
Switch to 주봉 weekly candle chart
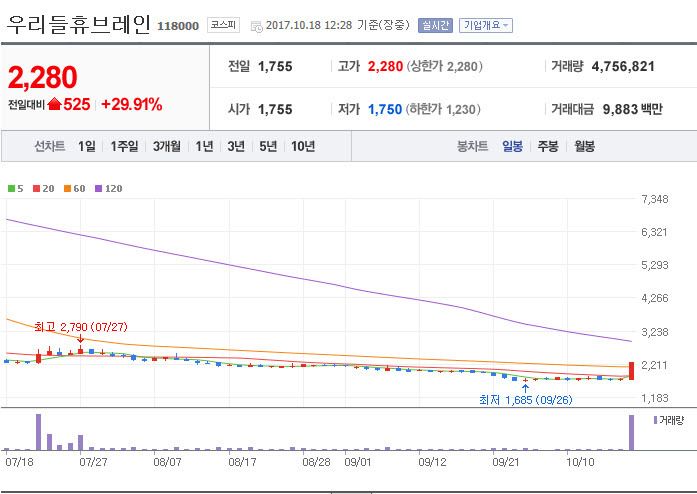pyautogui.click(x=548, y=146)
